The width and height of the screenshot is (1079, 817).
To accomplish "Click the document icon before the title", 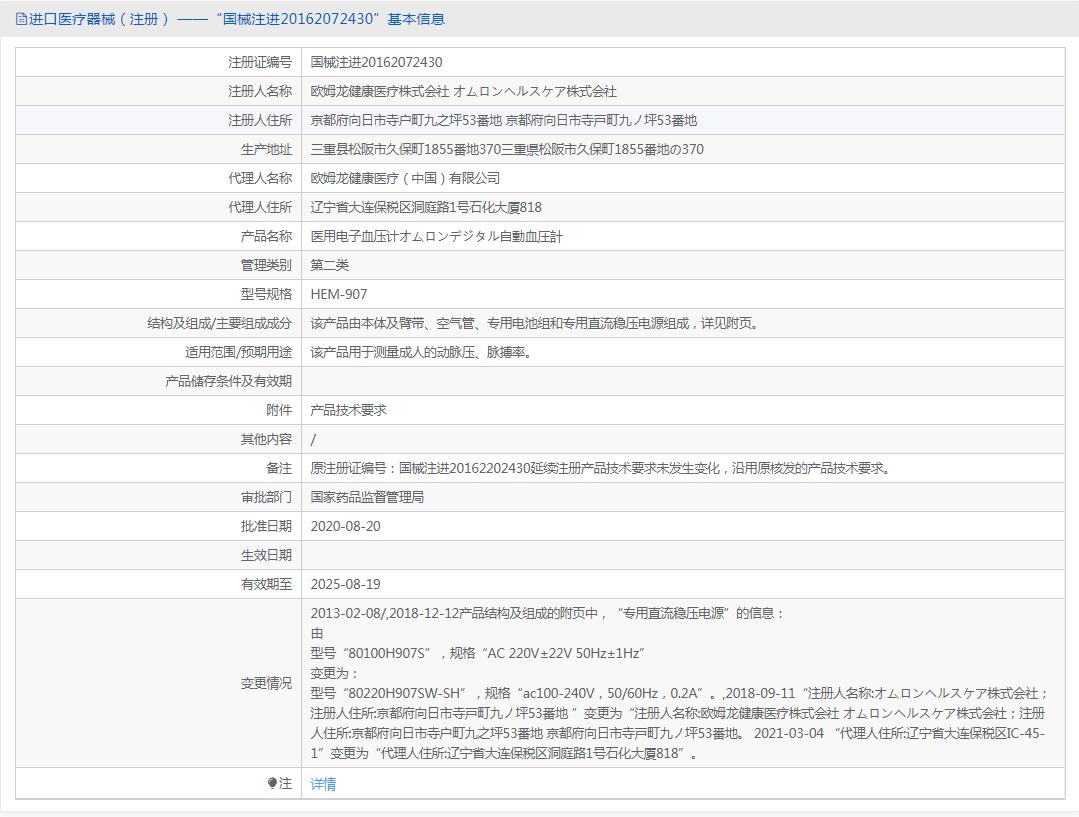I will 21,19.
